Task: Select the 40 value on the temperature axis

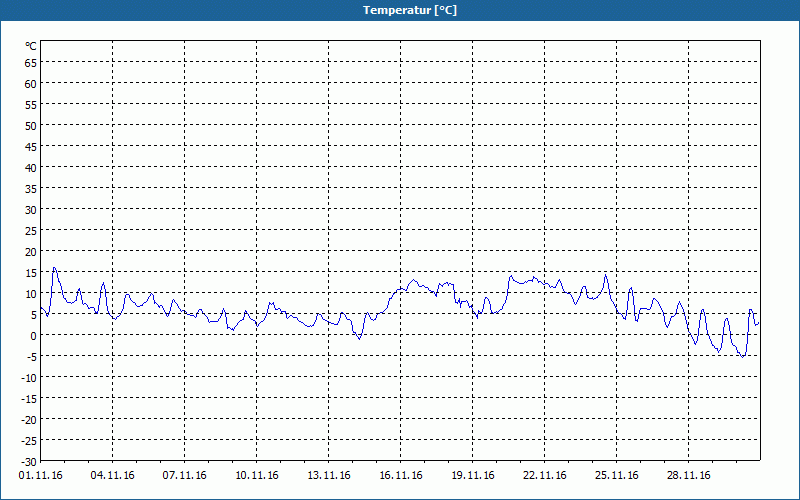Action: [x=31, y=167]
